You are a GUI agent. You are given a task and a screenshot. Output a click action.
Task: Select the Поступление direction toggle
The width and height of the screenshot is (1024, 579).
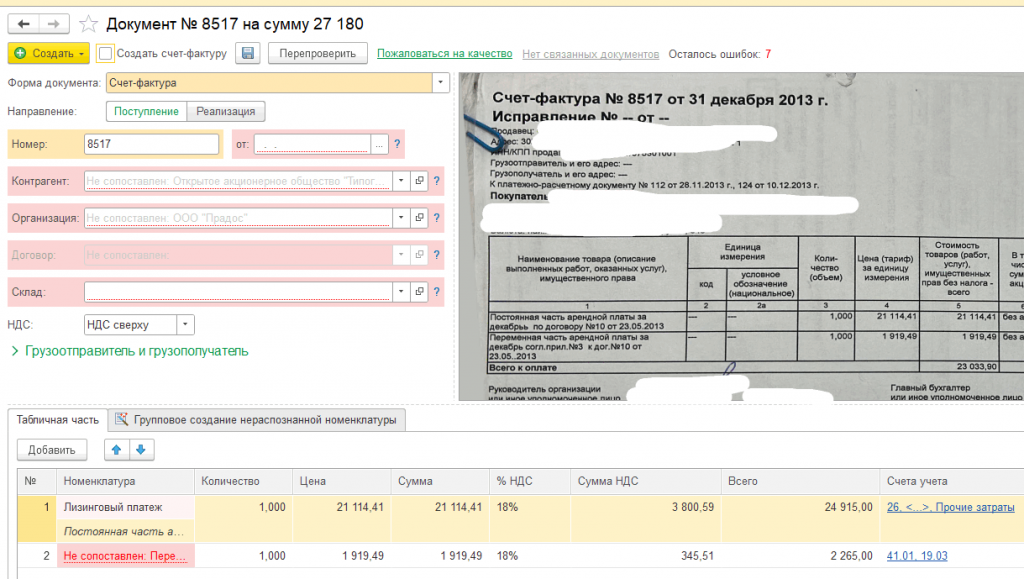[146, 112]
